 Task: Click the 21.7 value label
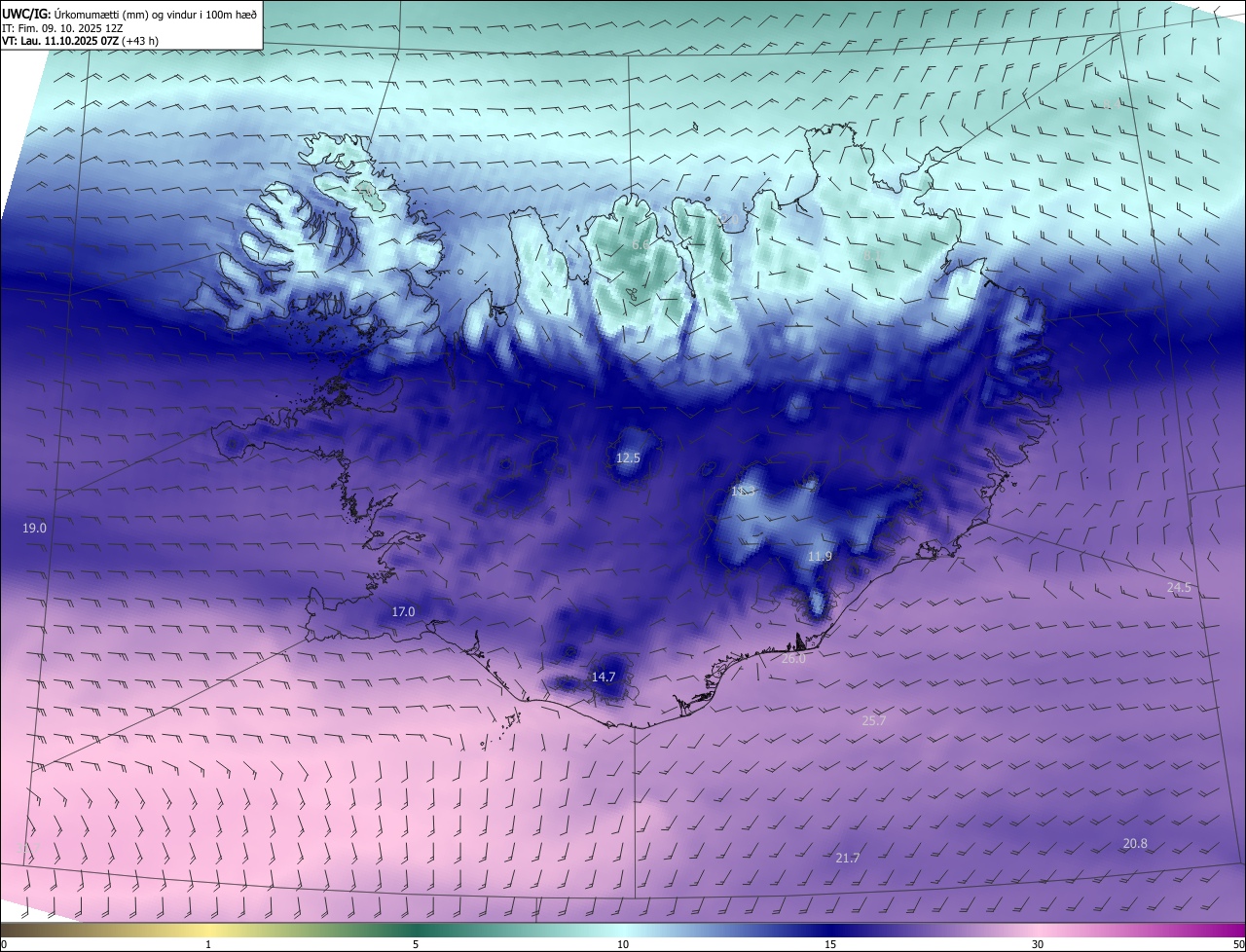click(848, 859)
